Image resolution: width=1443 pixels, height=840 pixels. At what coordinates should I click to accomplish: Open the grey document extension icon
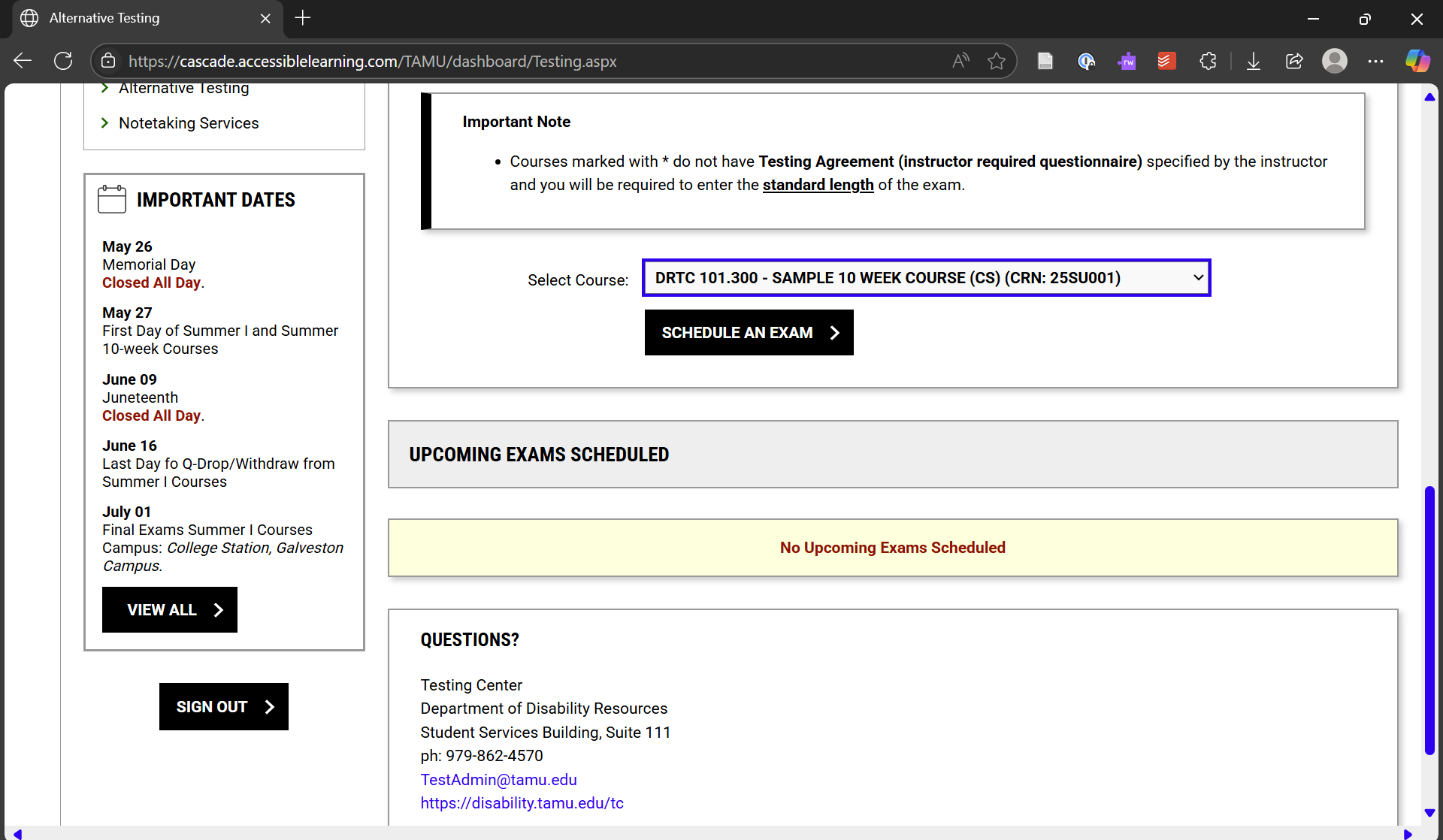tap(1045, 61)
